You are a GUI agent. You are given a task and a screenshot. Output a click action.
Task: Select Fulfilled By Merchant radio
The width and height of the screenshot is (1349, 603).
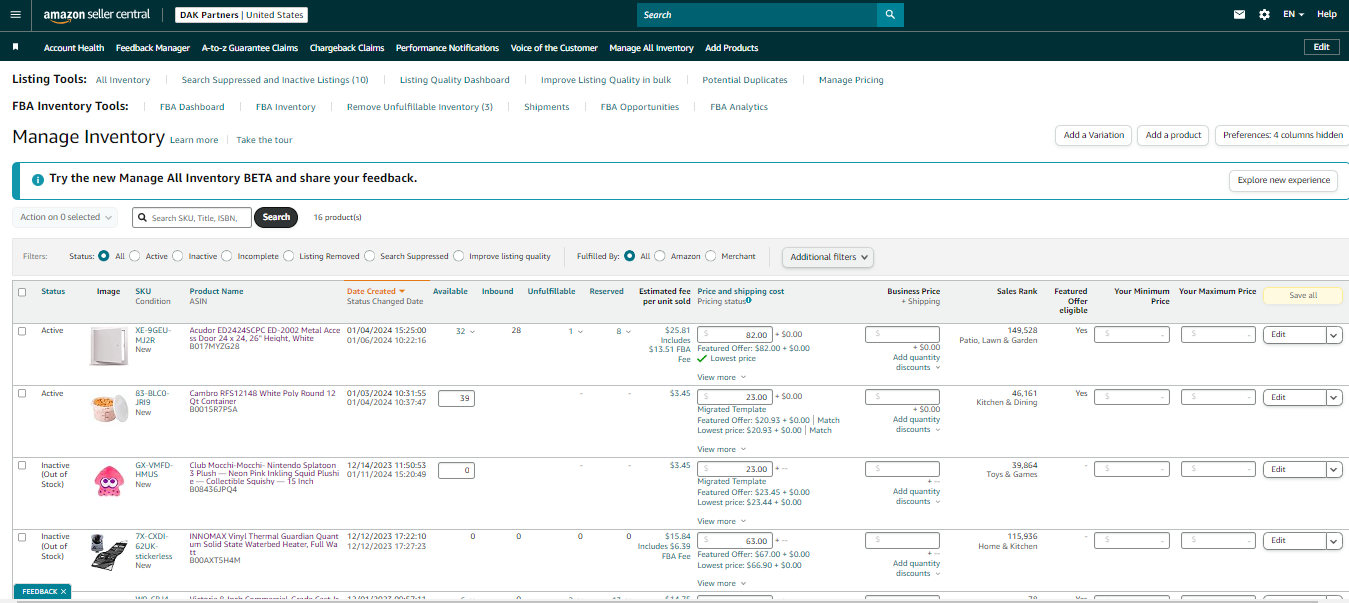tap(711, 256)
